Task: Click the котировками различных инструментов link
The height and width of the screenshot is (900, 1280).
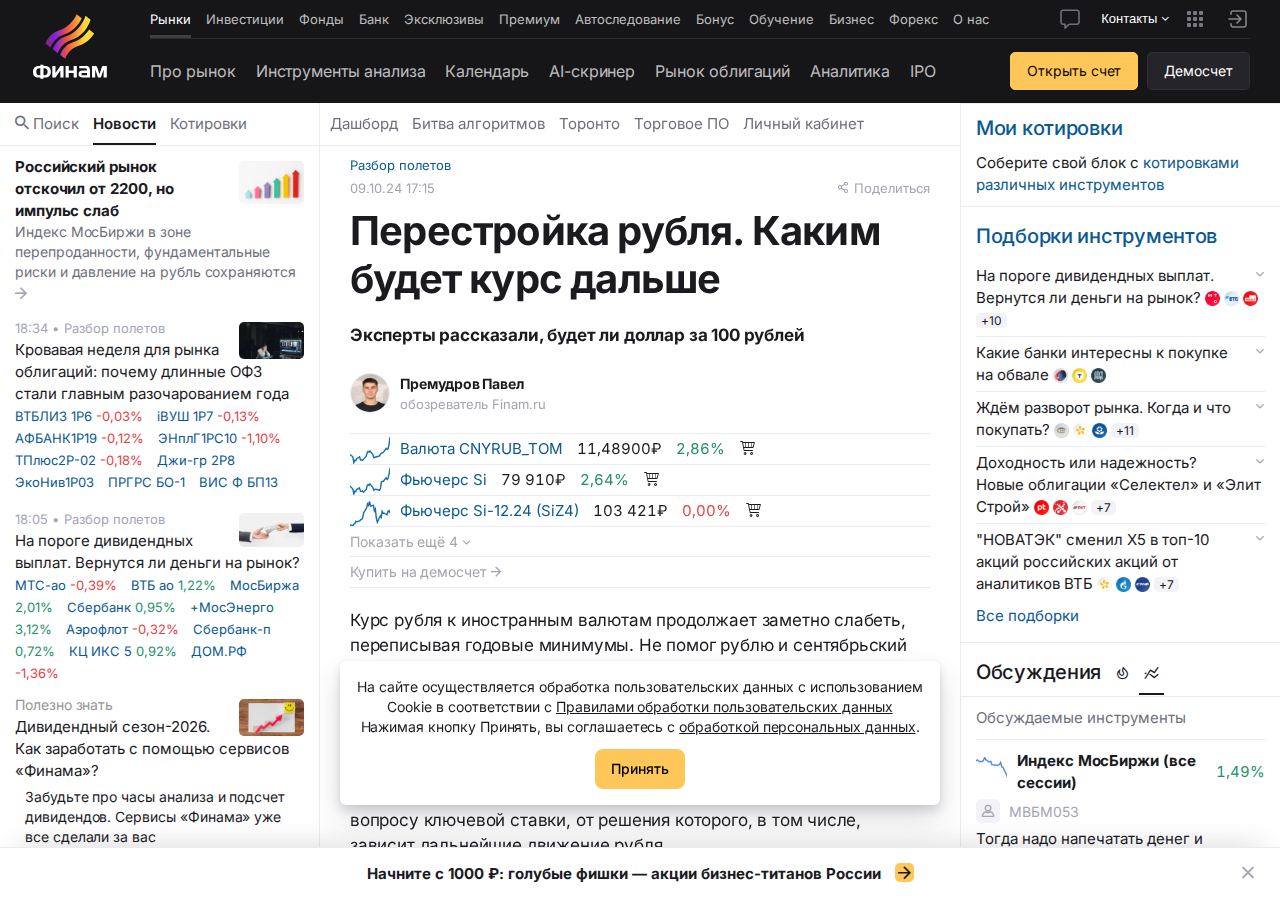Action: tap(1107, 174)
